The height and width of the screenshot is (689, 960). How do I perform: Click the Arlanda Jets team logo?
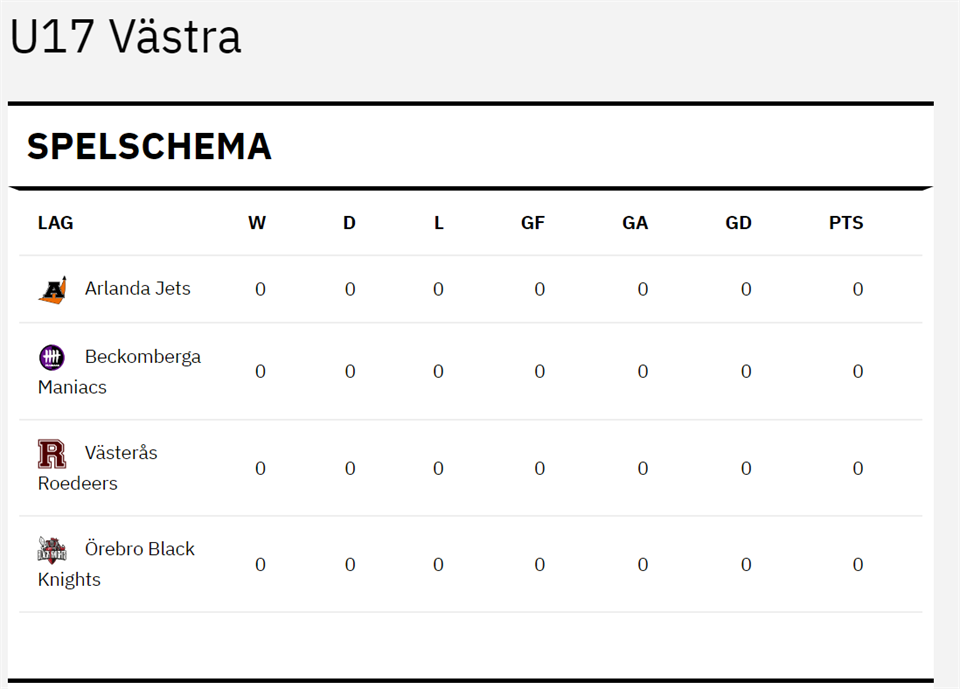pyautogui.click(x=52, y=290)
